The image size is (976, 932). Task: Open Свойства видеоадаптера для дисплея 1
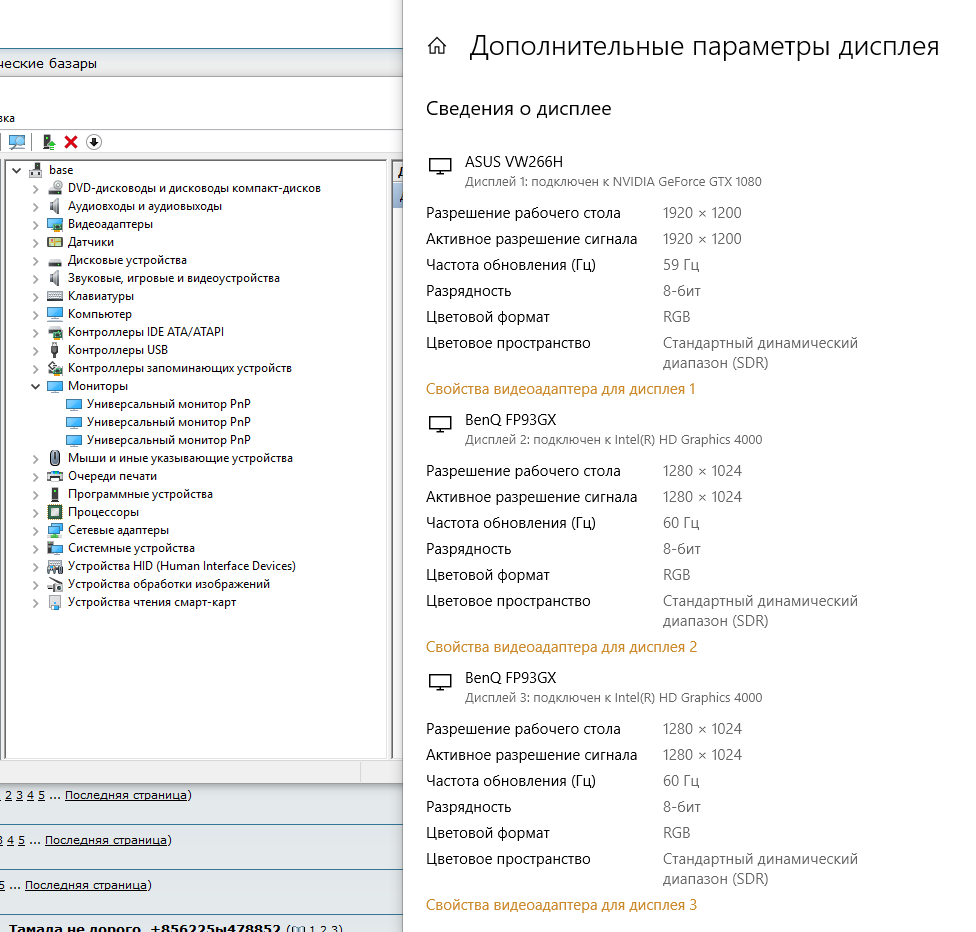tap(560, 389)
